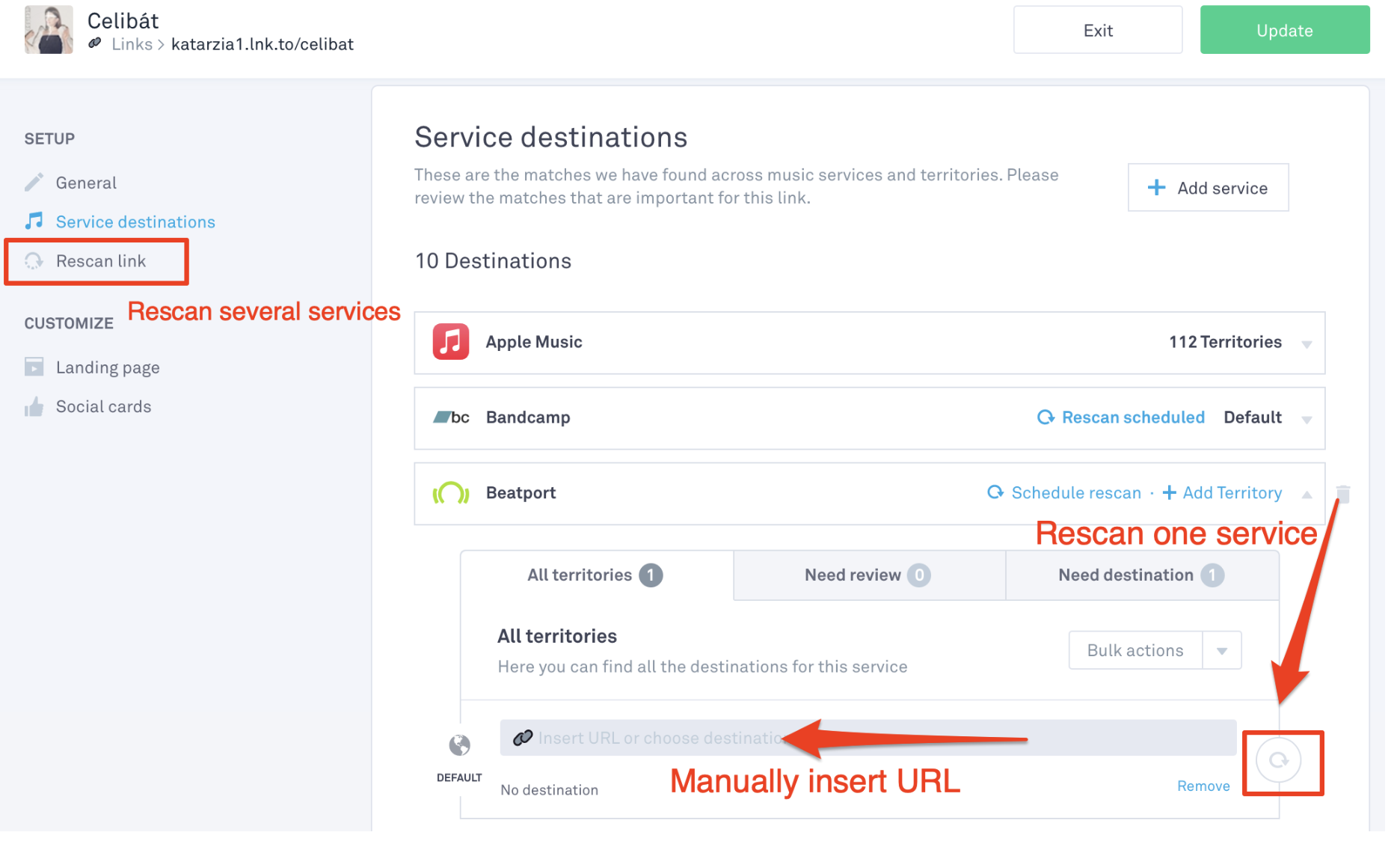Switch to the Need destination tab
The image size is (1400, 844).
coord(1140,575)
